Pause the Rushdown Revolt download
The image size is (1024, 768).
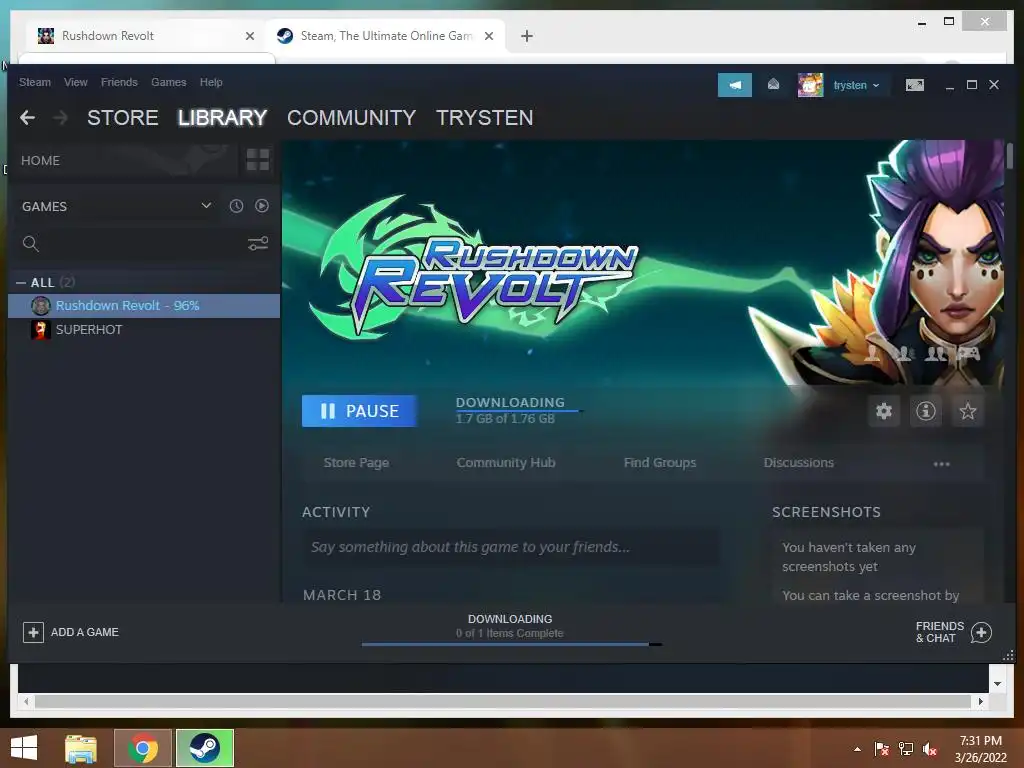359,411
